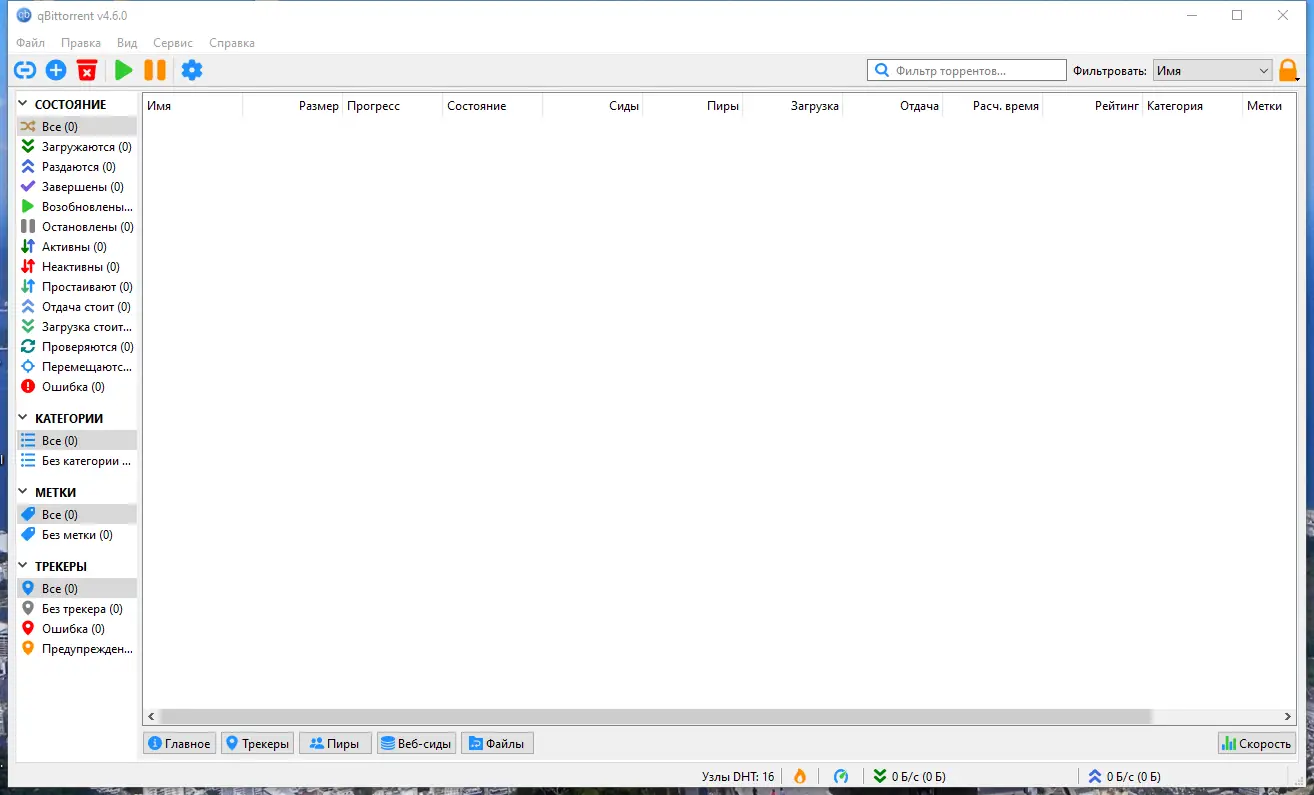The height and width of the screenshot is (795, 1314).
Task: Click the green resume play icon
Action: pyautogui.click(x=123, y=70)
